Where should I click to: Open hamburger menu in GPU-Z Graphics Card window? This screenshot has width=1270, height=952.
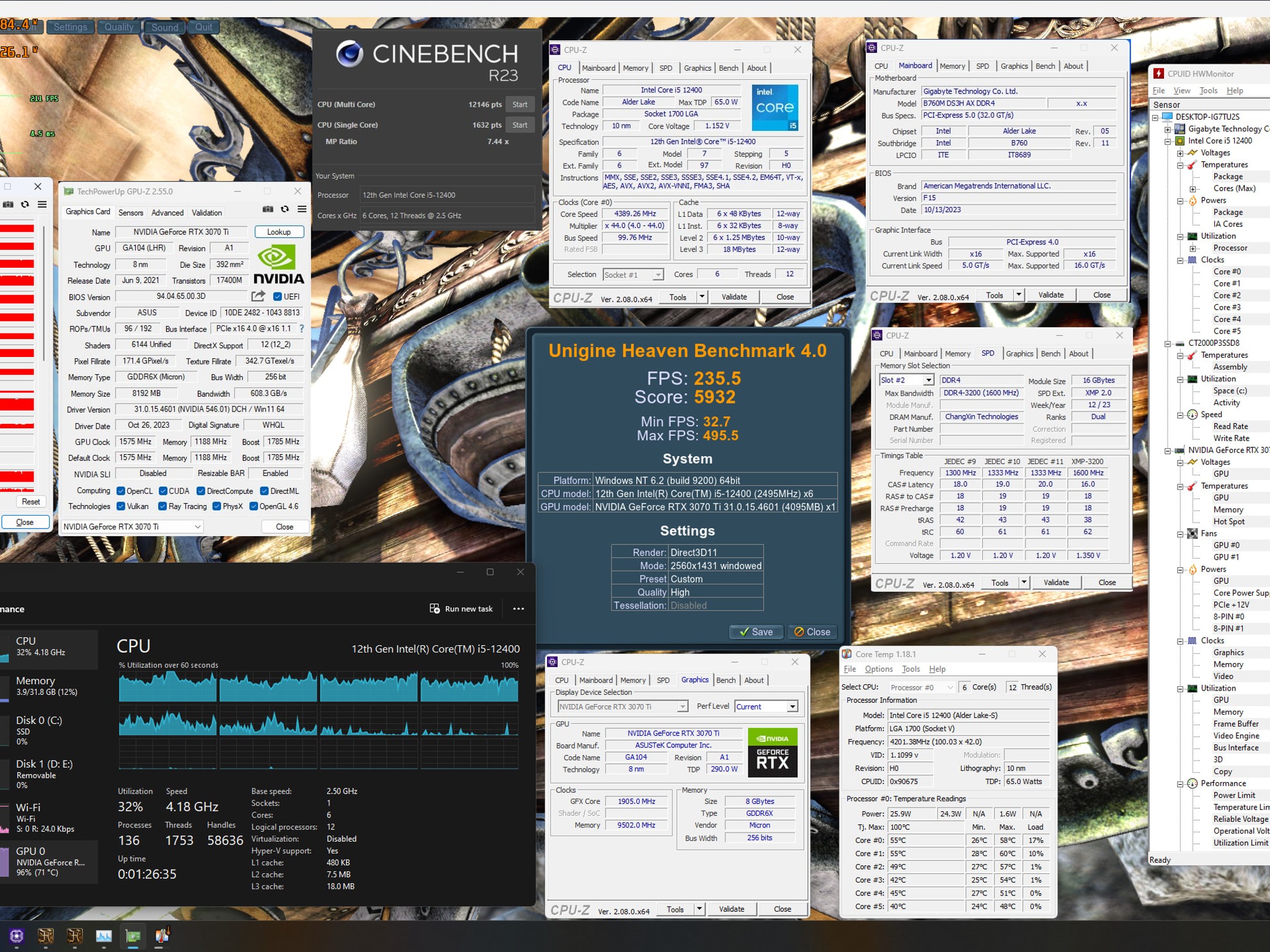[302, 209]
